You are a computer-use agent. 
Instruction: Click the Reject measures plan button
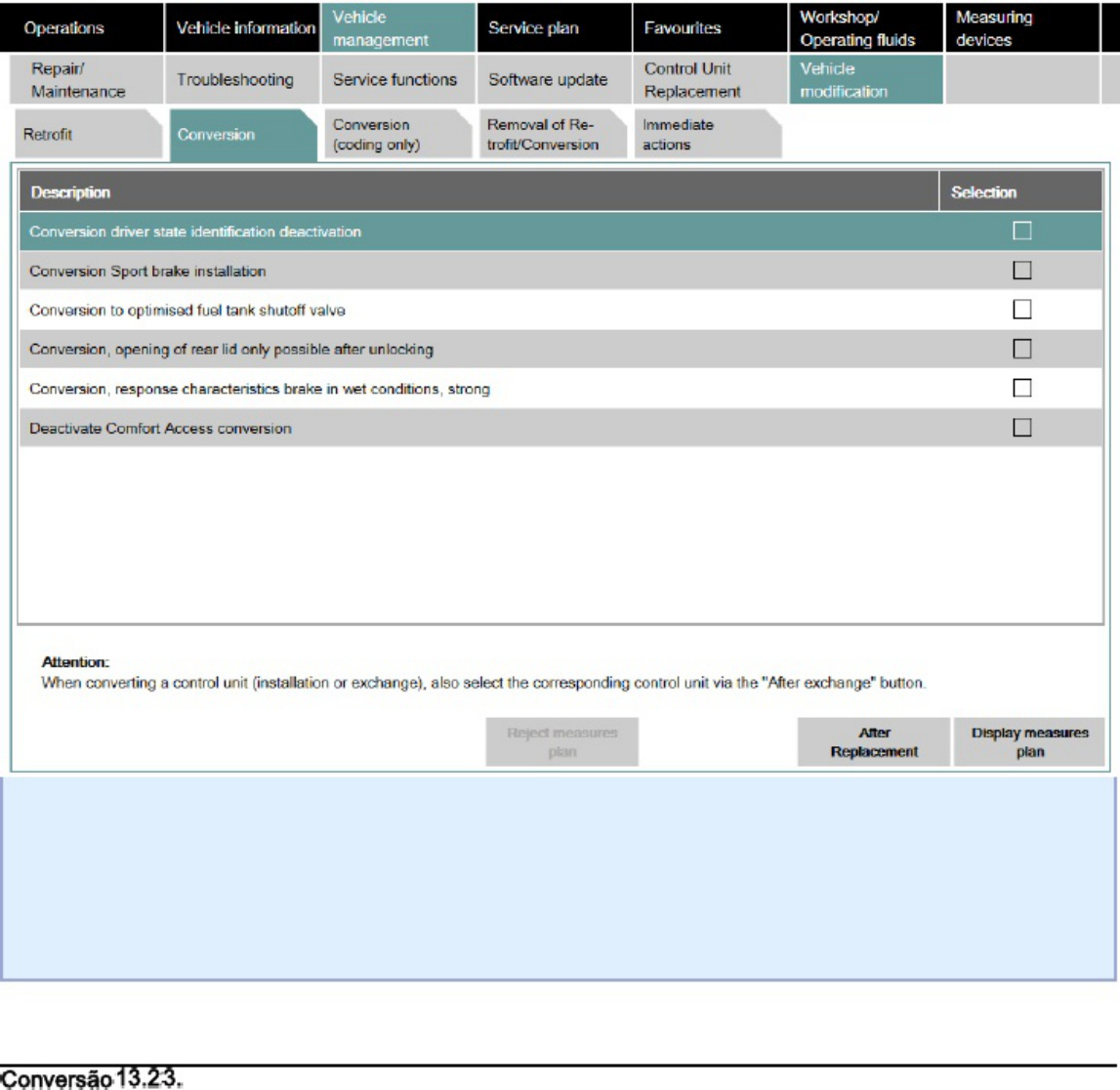[x=562, y=742]
